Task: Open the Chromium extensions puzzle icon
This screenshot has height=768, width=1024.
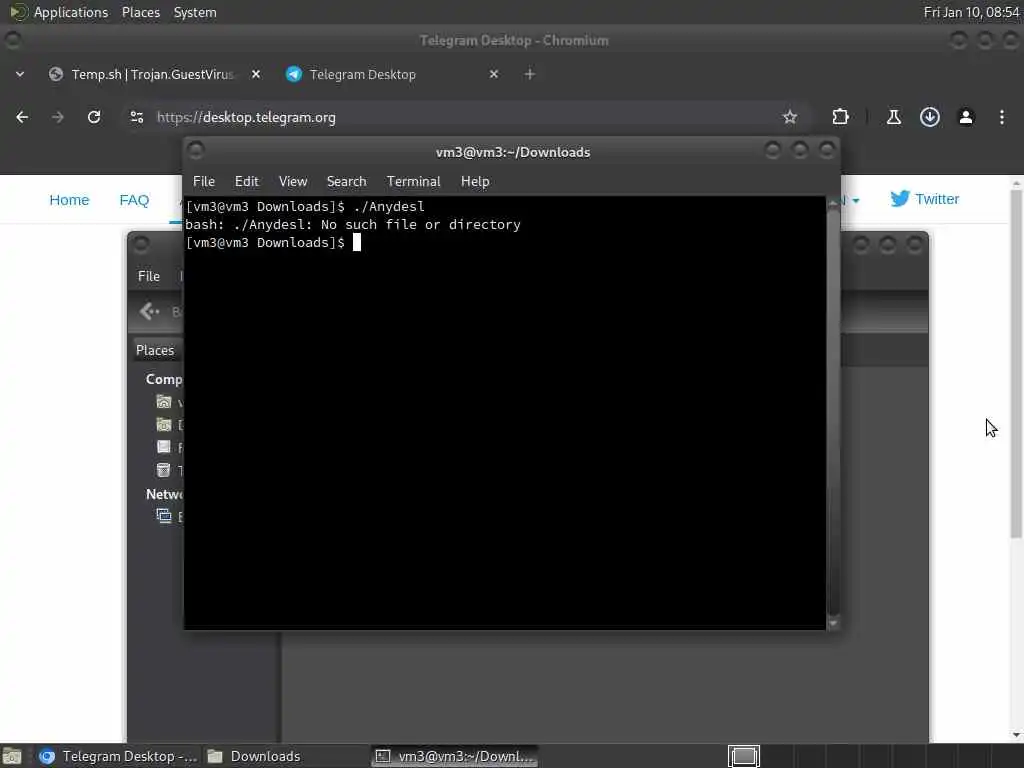Action: coord(840,117)
